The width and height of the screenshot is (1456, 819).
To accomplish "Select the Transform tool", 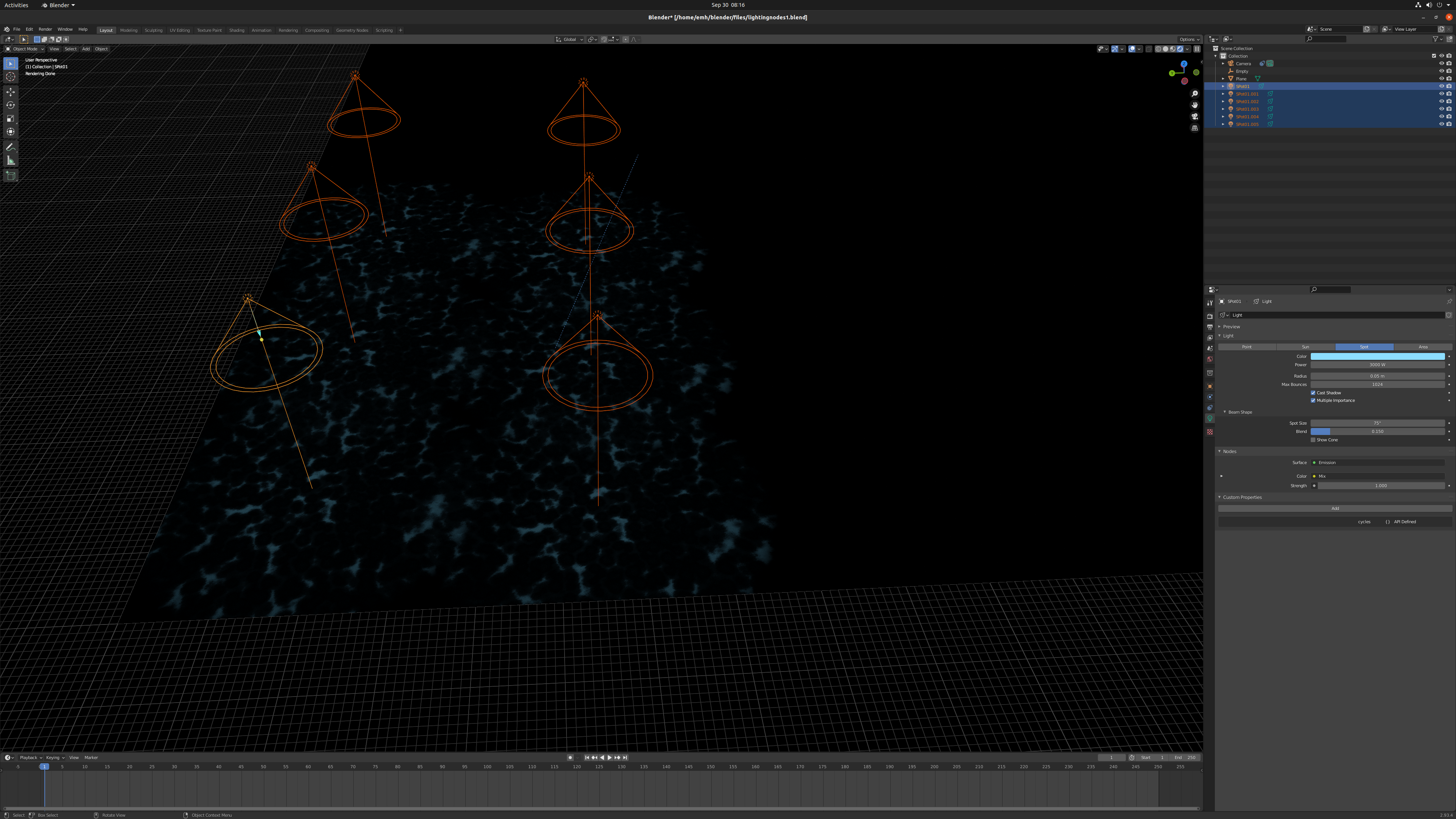I will [11, 132].
